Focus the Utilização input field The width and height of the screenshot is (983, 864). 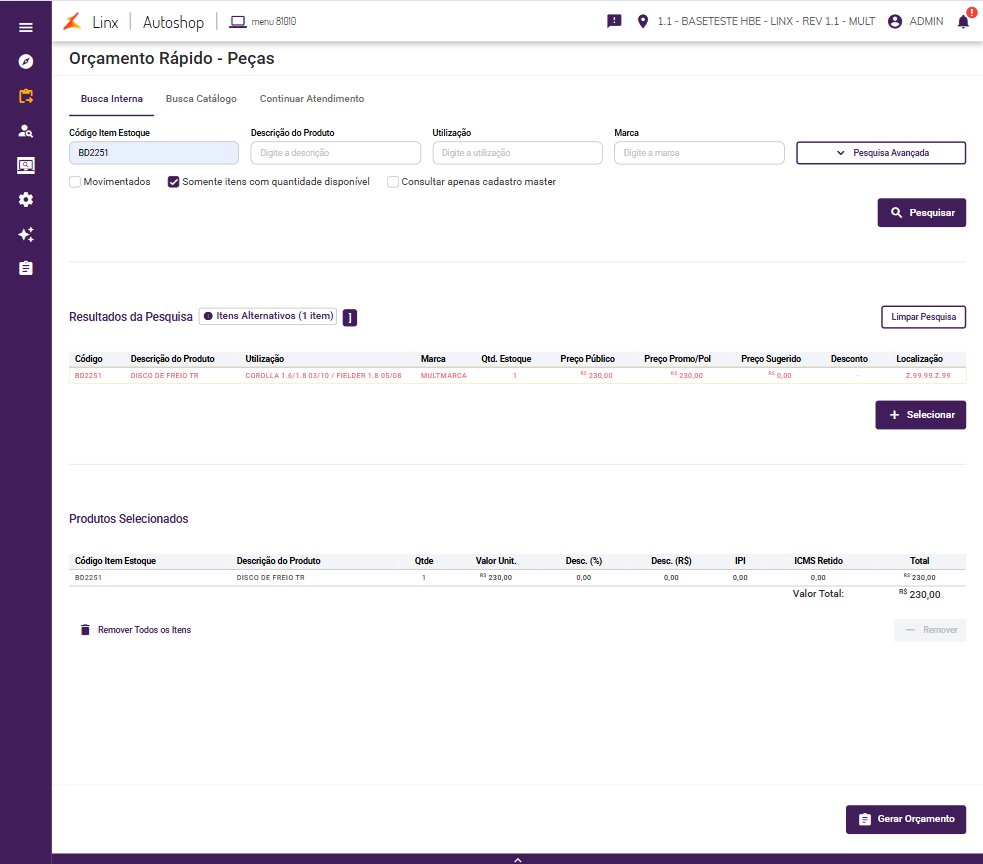point(517,153)
